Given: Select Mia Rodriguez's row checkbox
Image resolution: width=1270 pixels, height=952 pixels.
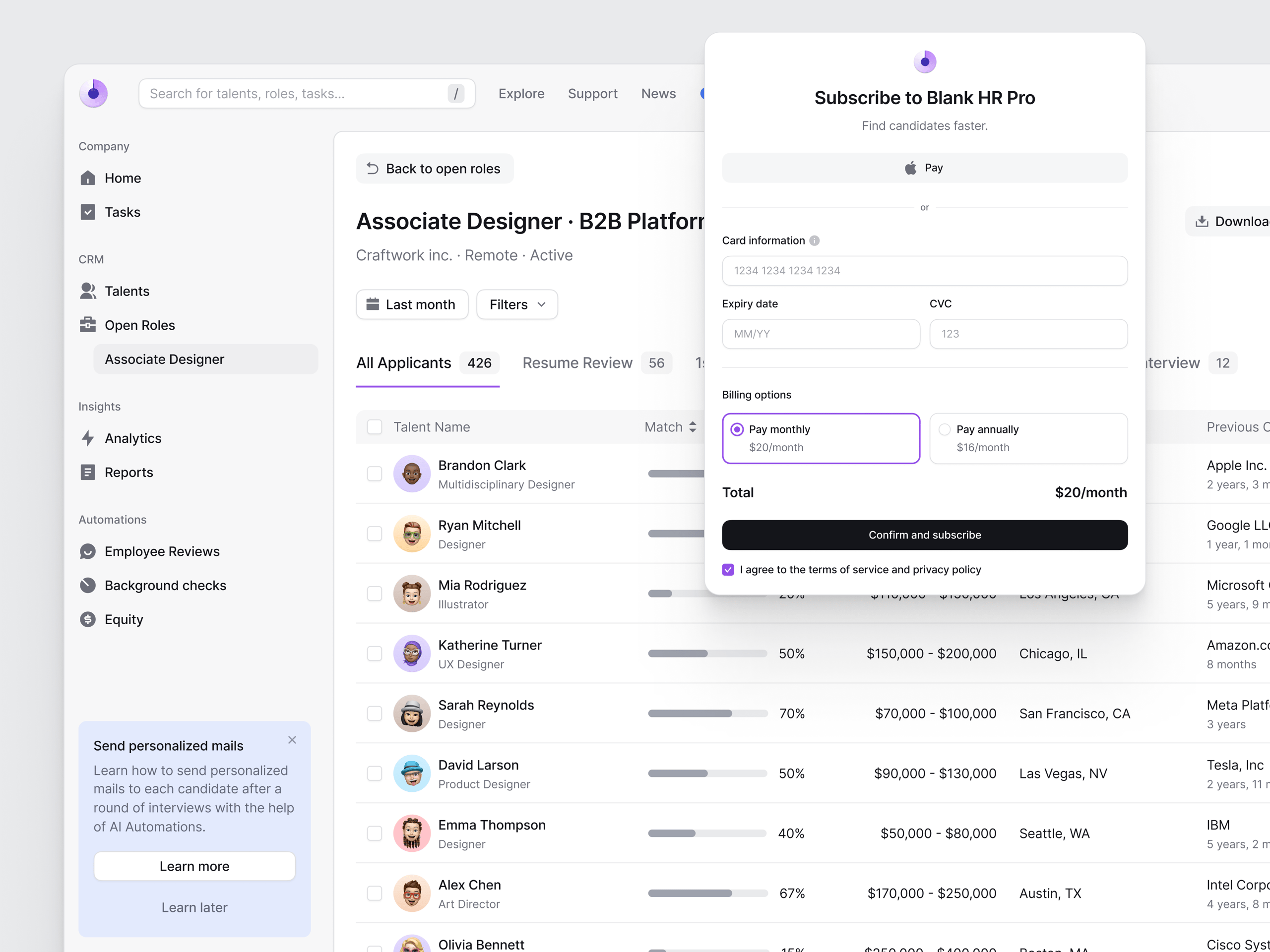Looking at the screenshot, I should (375, 594).
